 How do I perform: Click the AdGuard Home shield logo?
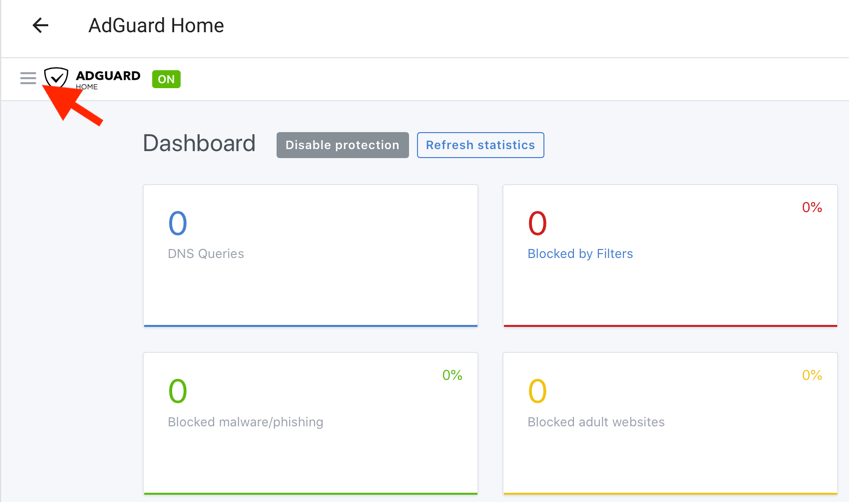(x=56, y=77)
